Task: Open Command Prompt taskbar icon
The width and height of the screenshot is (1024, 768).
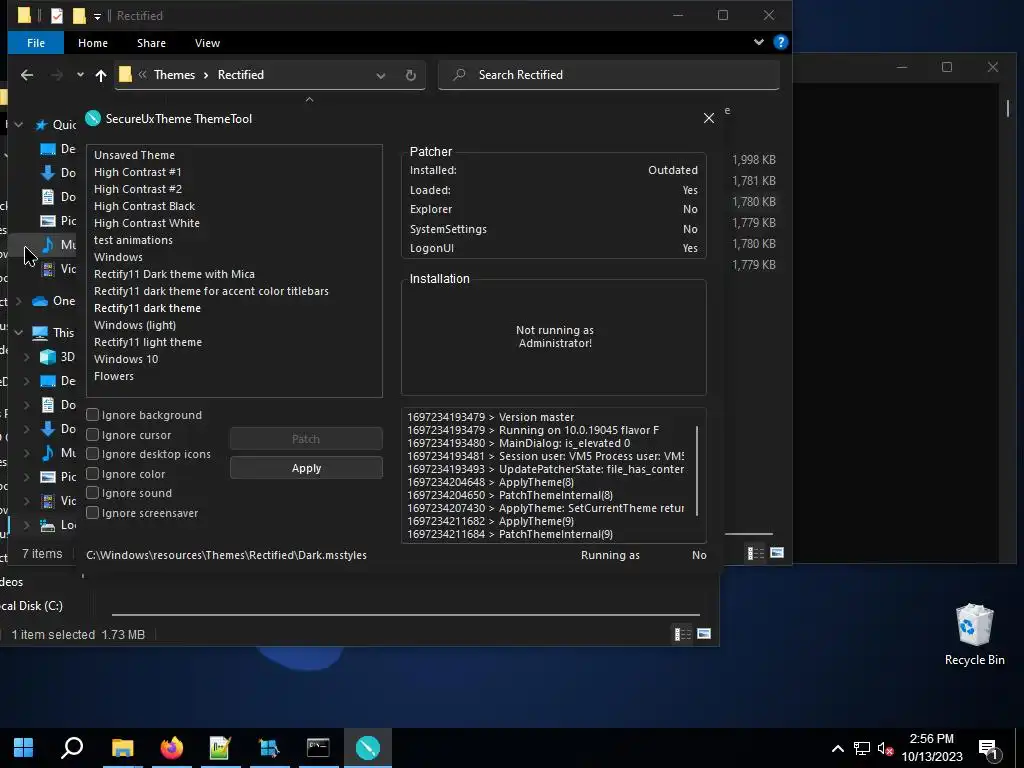Action: [318, 747]
